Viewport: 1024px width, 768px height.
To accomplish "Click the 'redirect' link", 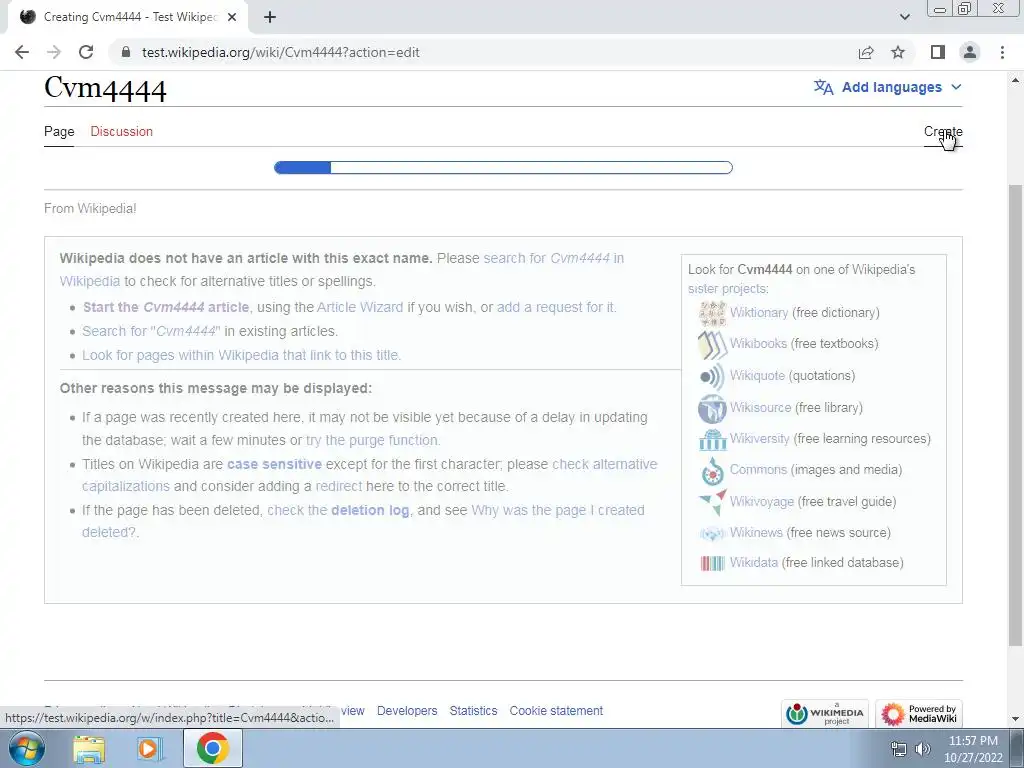I will [x=338, y=487].
